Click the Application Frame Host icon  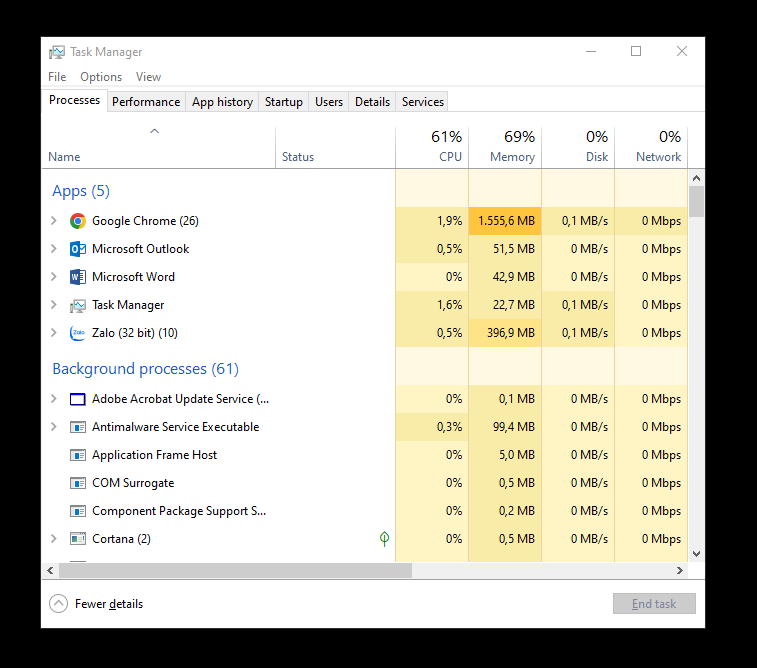[78, 455]
